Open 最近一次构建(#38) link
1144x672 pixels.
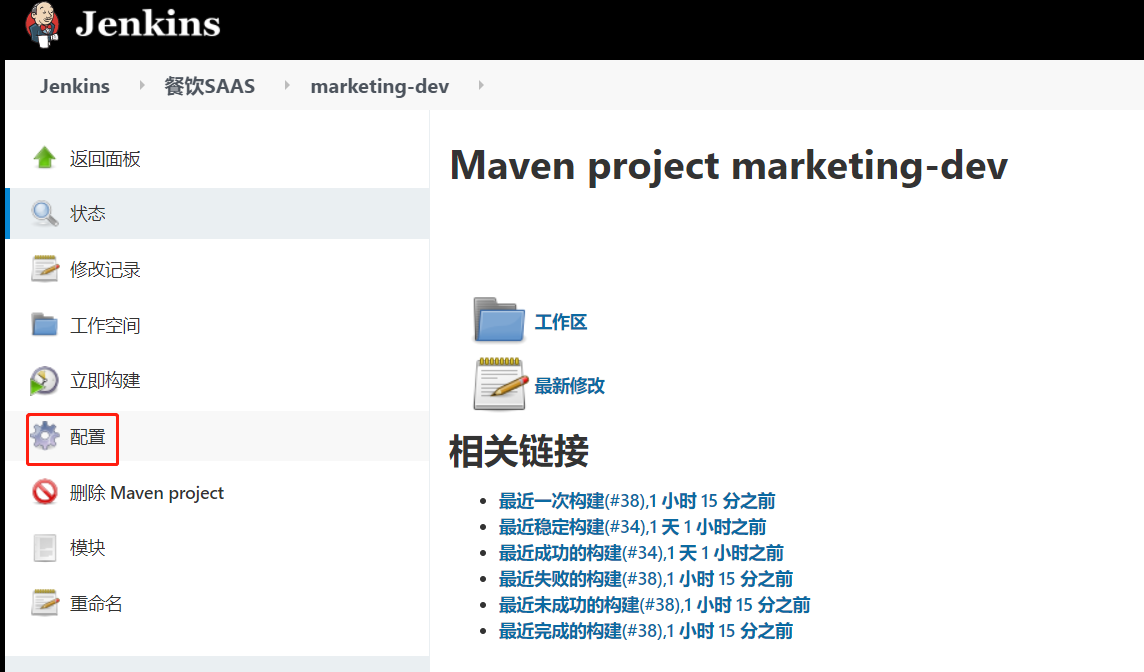pos(636,501)
